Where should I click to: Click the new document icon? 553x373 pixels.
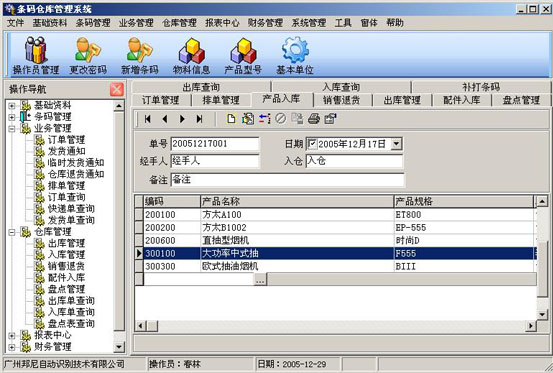(x=231, y=119)
